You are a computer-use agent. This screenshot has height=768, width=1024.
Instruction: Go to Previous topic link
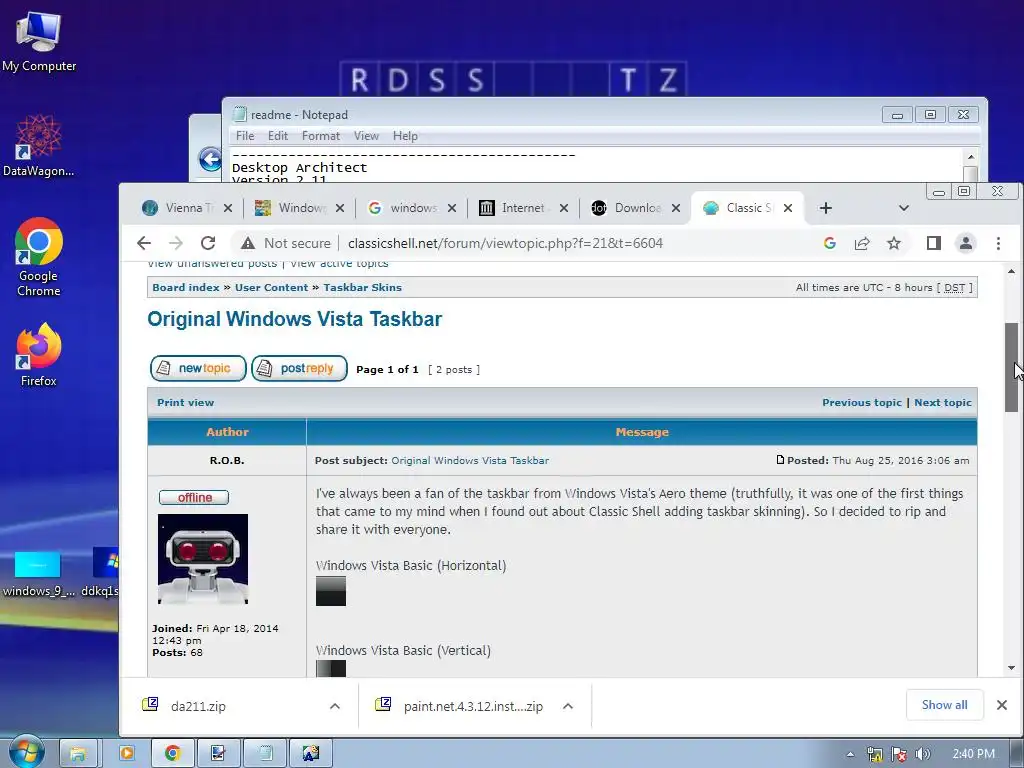coord(861,402)
